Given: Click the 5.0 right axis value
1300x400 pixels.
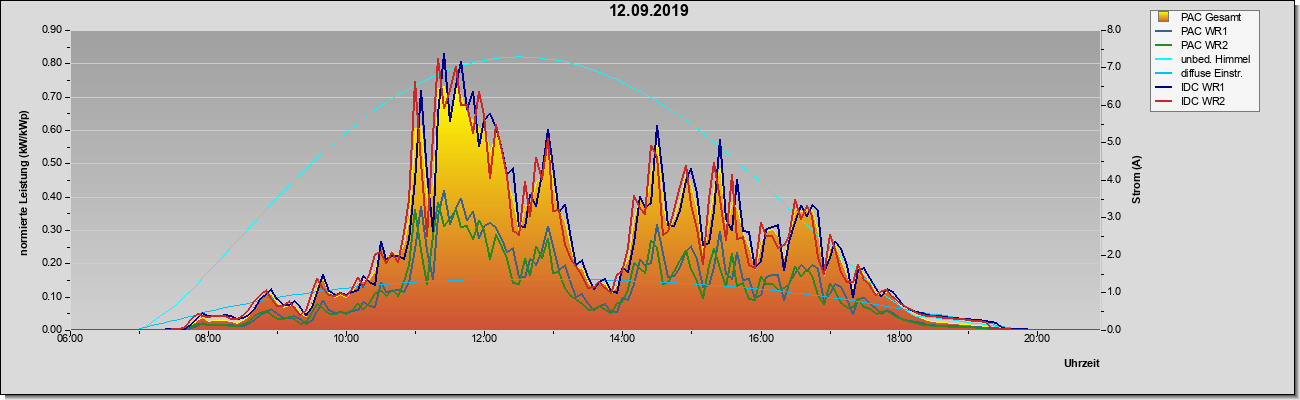Looking at the screenshot, I should point(1113,142).
